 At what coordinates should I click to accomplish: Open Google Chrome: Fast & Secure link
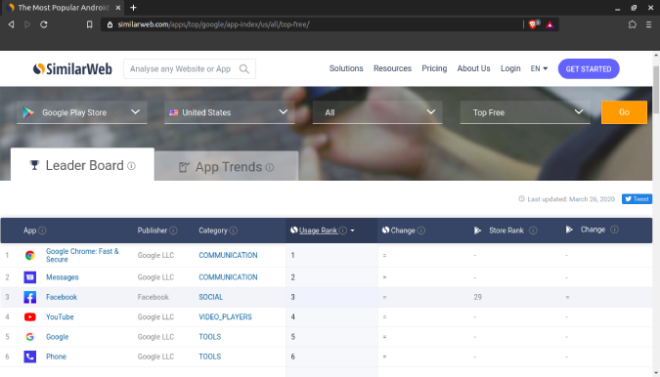pyautogui.click(x=82, y=255)
